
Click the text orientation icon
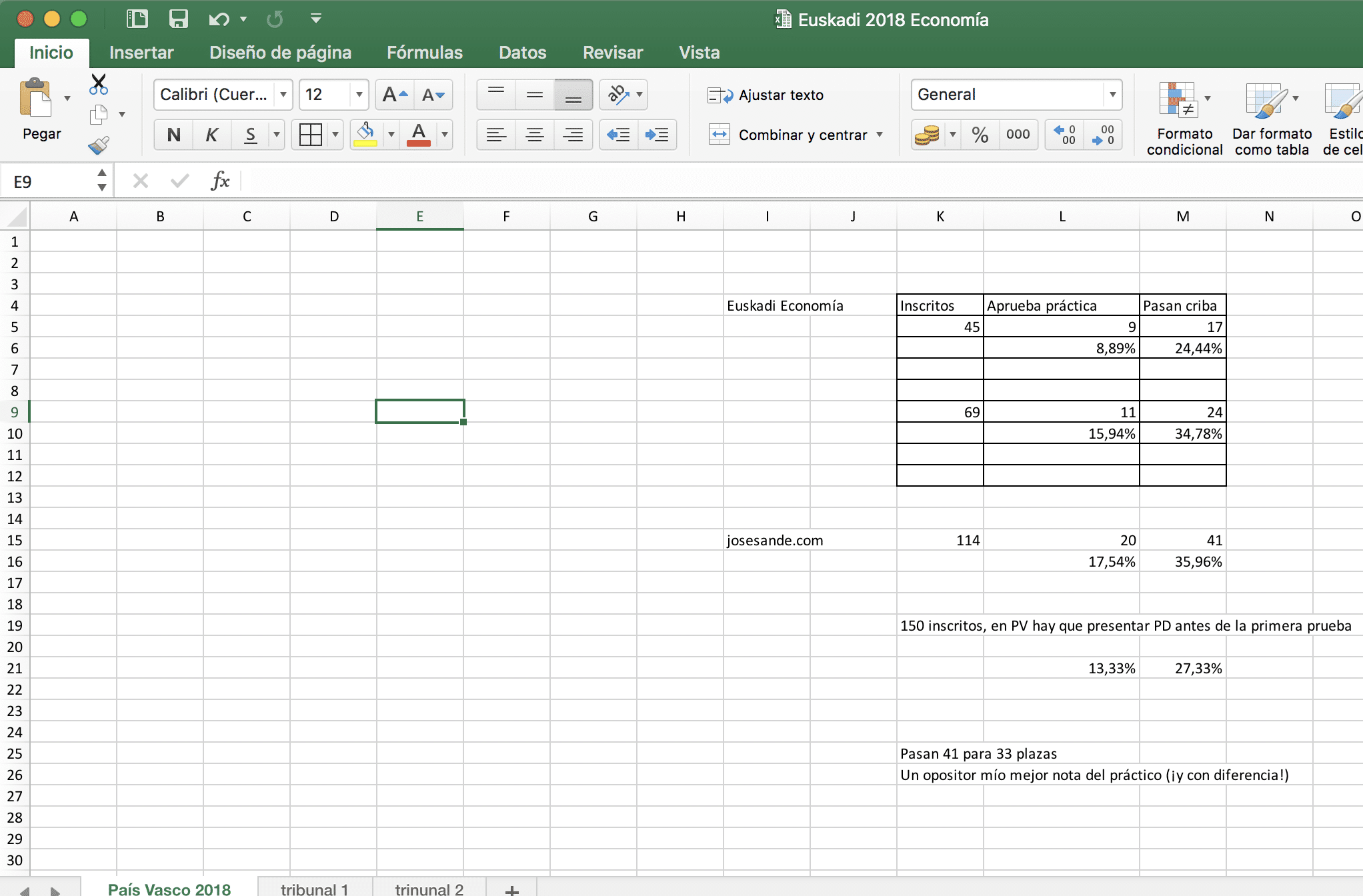click(619, 95)
